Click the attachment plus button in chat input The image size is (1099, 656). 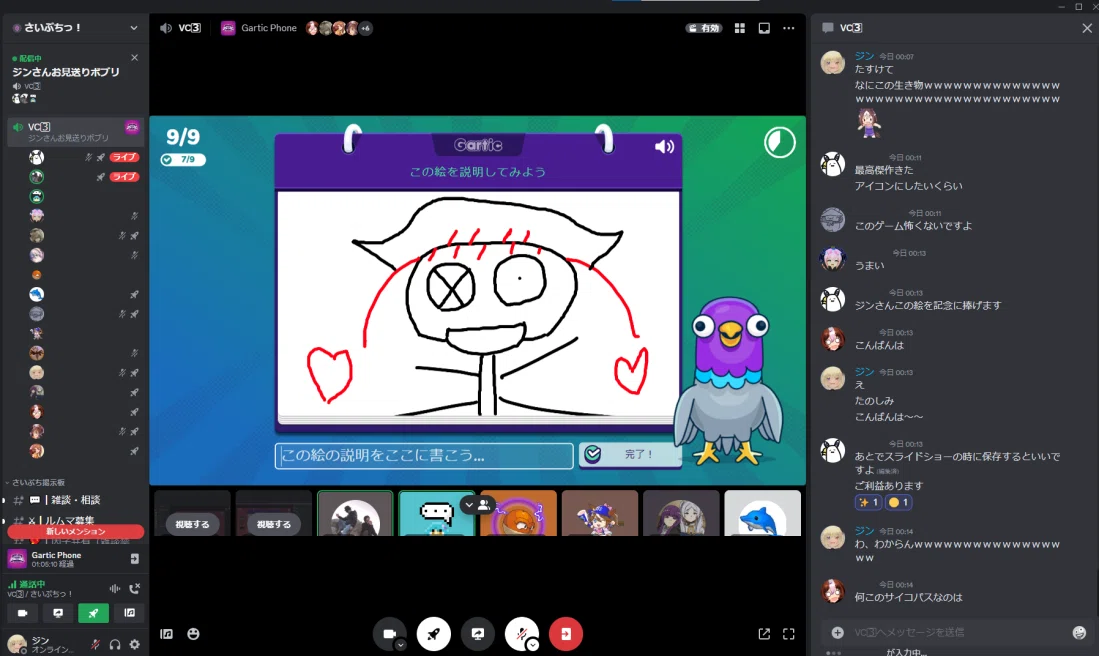[x=838, y=632]
